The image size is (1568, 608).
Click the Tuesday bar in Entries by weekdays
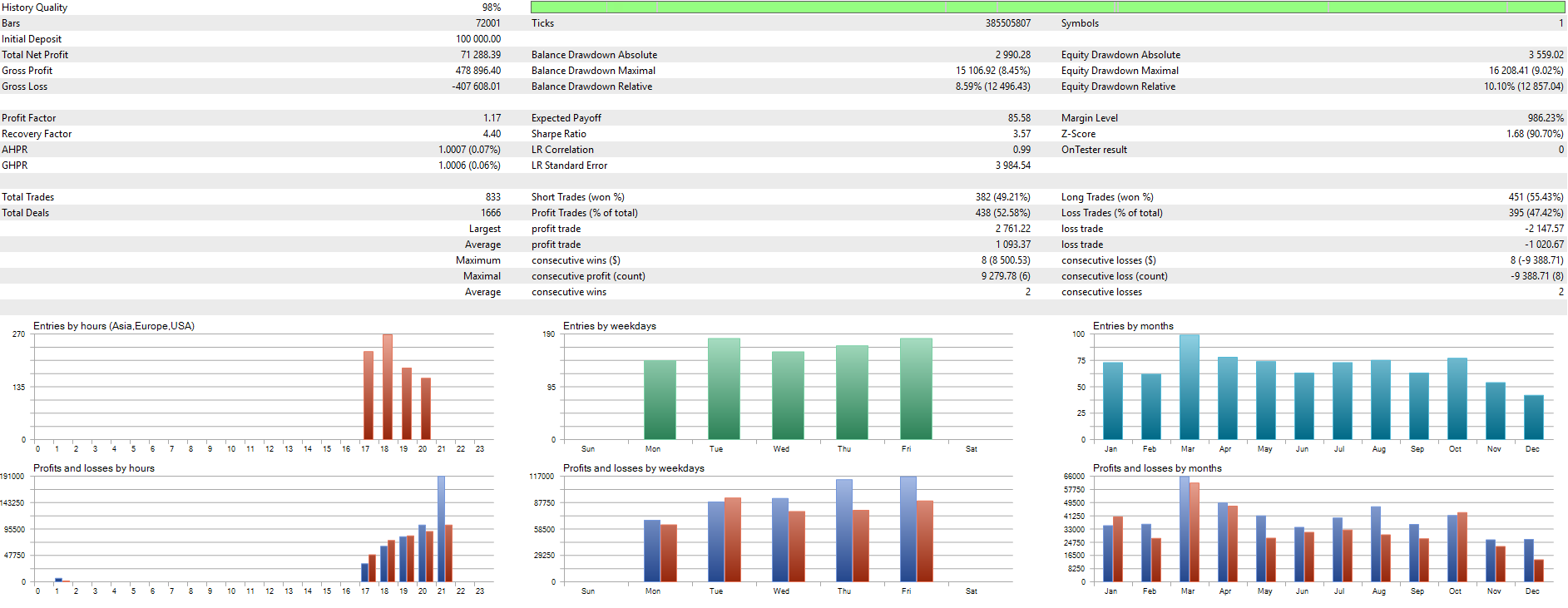point(724,388)
